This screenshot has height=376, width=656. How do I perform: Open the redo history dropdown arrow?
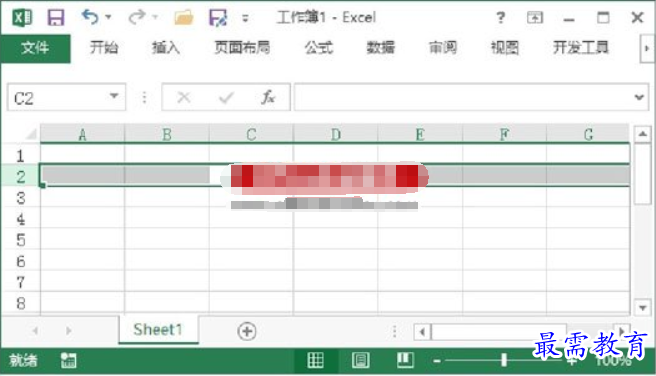pyautogui.click(x=155, y=17)
